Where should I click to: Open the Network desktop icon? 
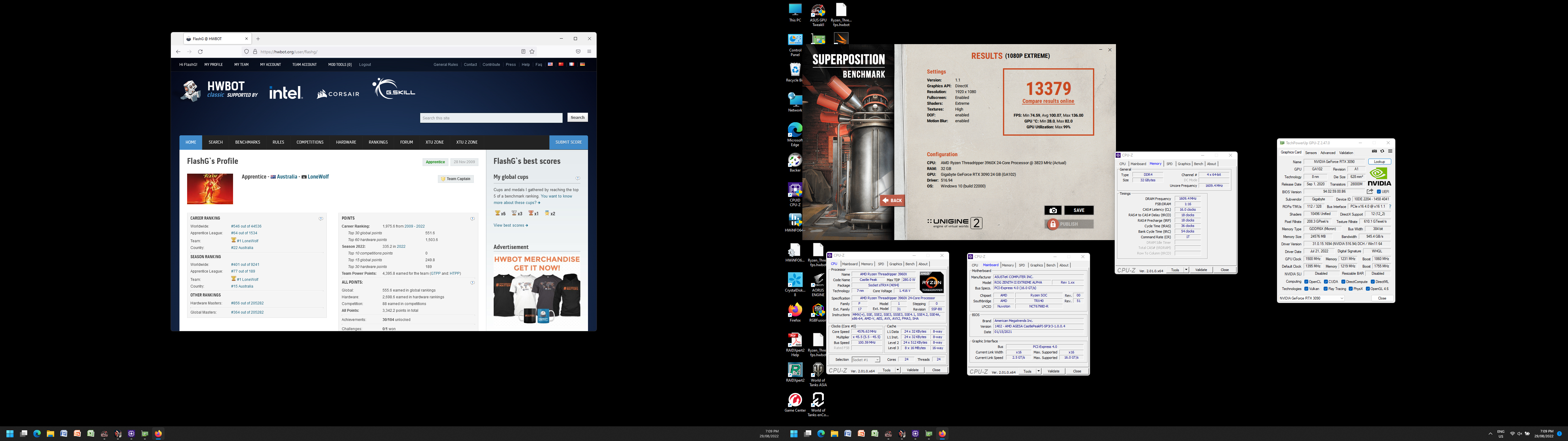pos(795,102)
